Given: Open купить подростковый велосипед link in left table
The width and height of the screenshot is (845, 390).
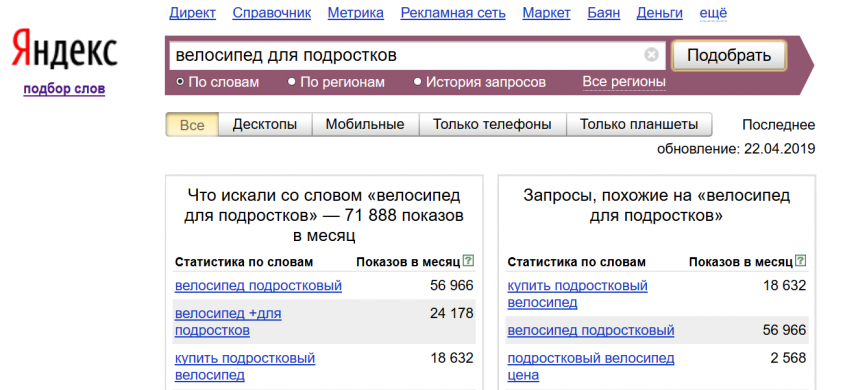Looking at the screenshot, I should pos(245,366).
